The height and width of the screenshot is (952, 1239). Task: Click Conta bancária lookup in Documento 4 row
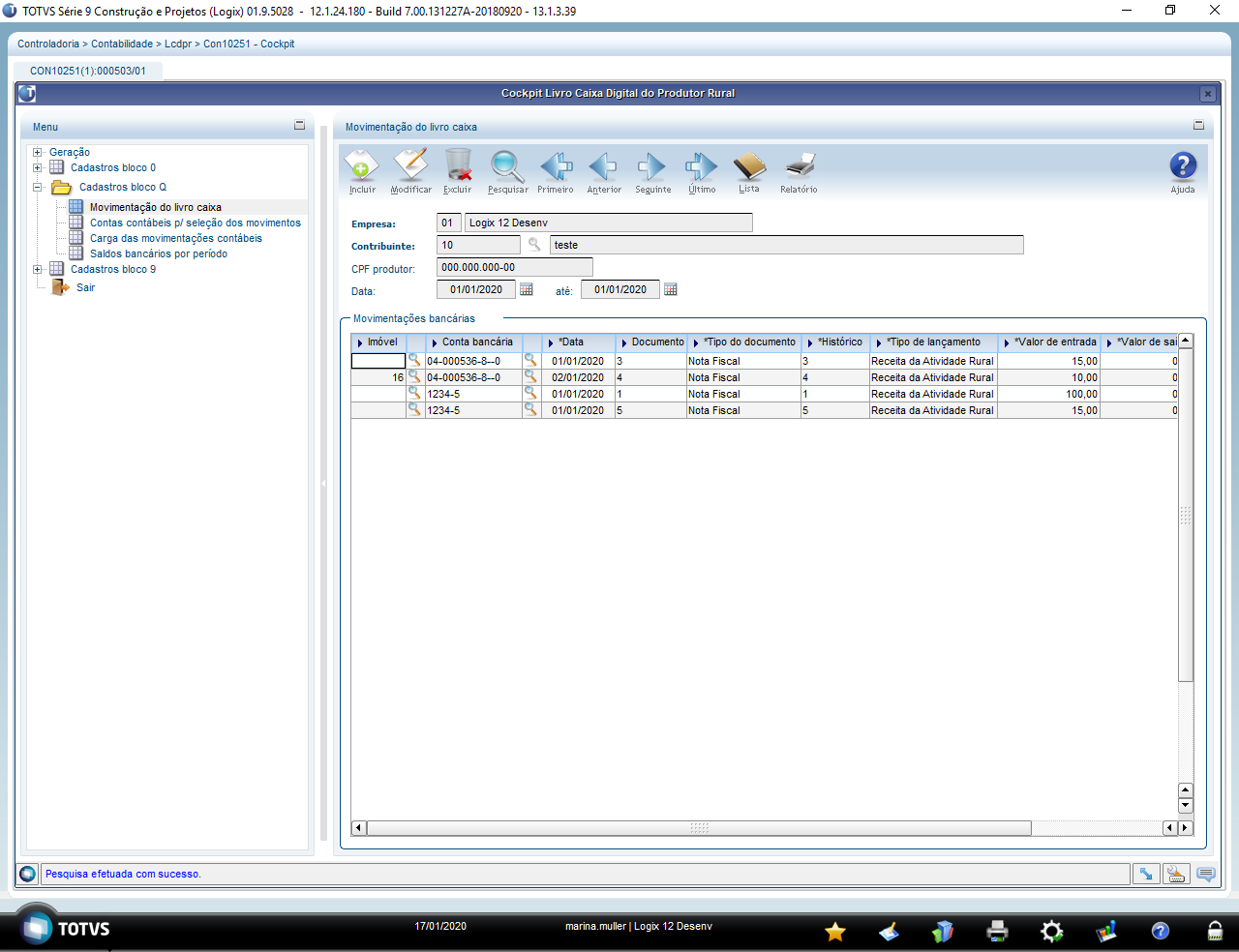(x=530, y=376)
